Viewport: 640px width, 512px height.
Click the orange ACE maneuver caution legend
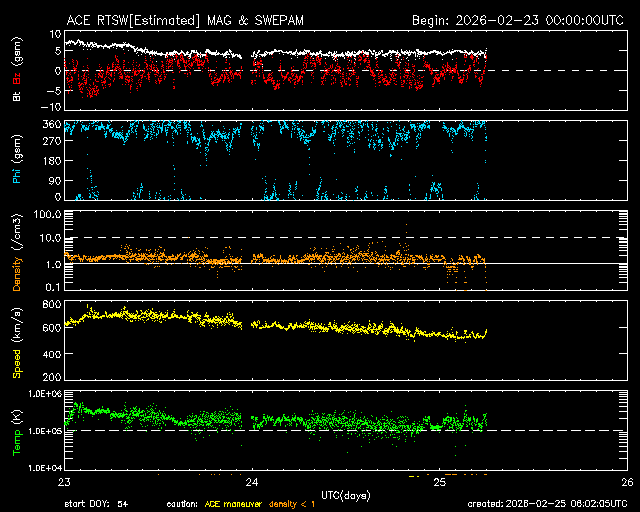tap(234, 503)
